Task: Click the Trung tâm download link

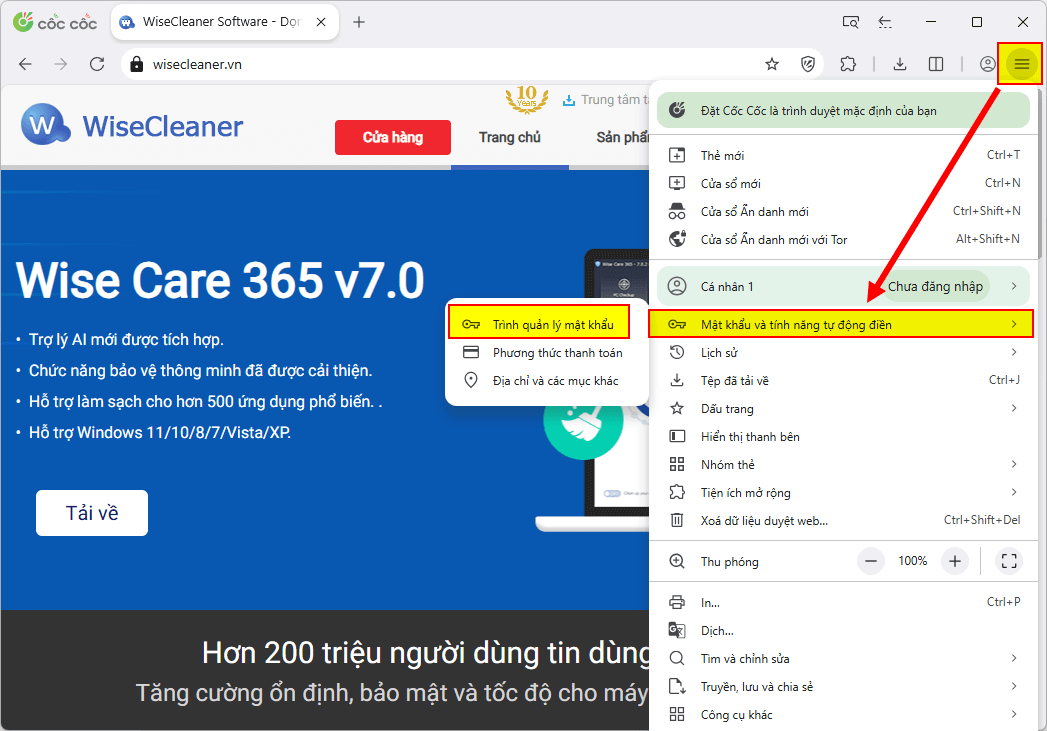Action: 606,100
